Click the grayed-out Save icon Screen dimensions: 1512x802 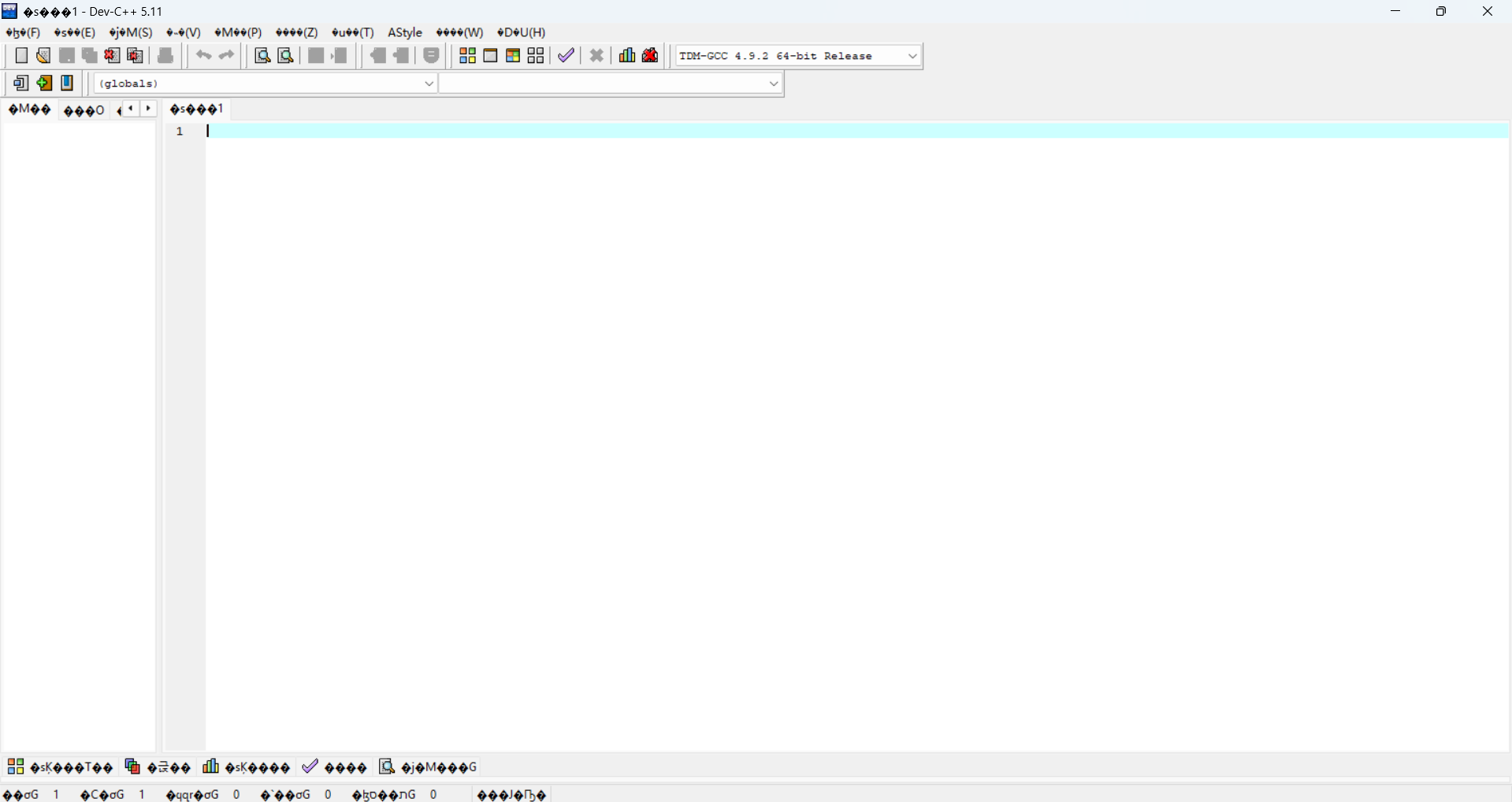click(67, 55)
